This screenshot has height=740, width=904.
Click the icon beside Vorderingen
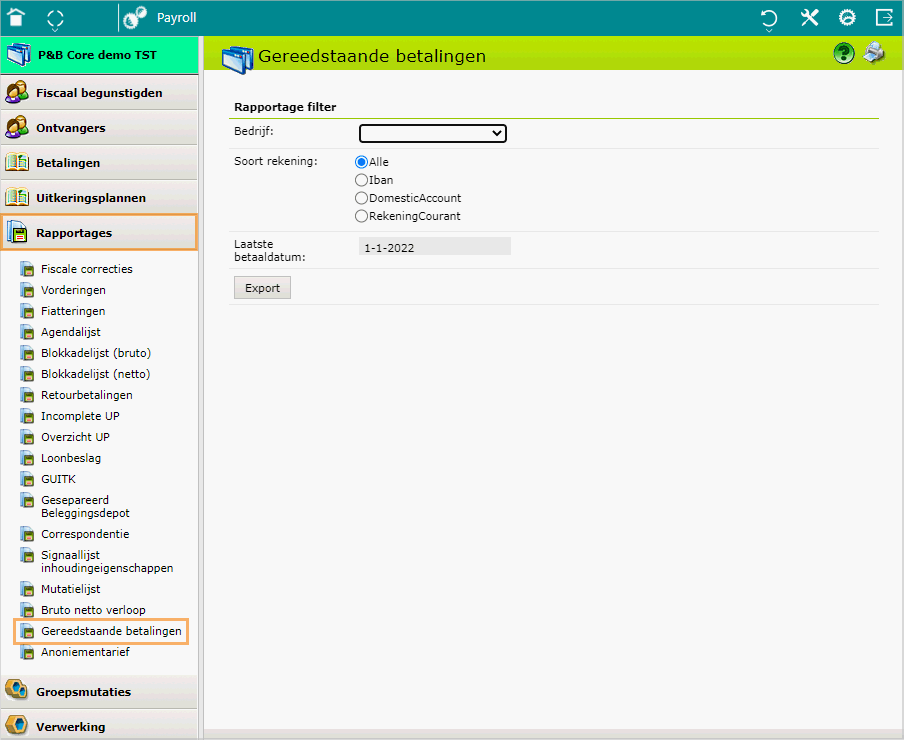coord(27,290)
